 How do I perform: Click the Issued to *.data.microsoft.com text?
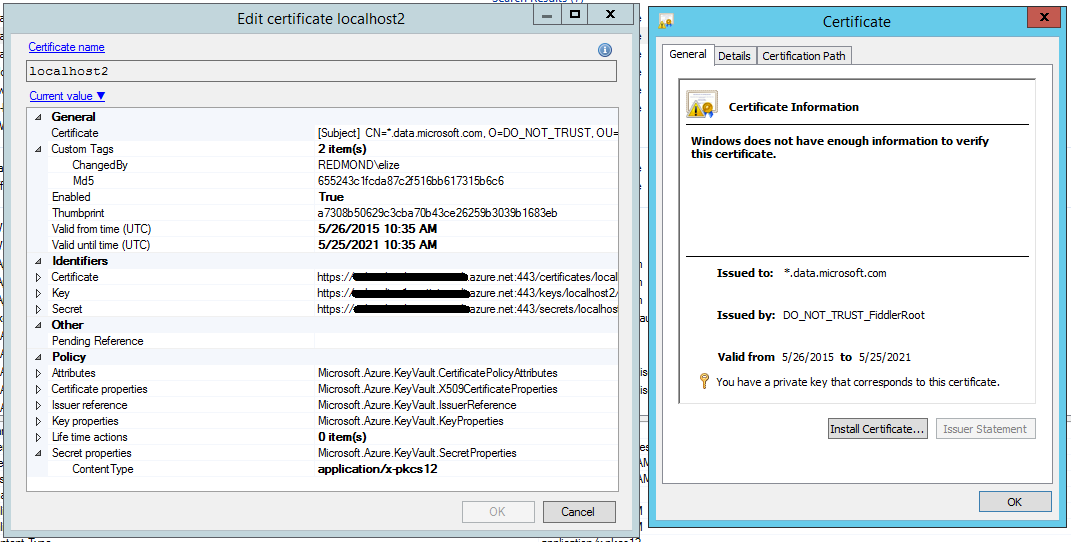coord(835,273)
